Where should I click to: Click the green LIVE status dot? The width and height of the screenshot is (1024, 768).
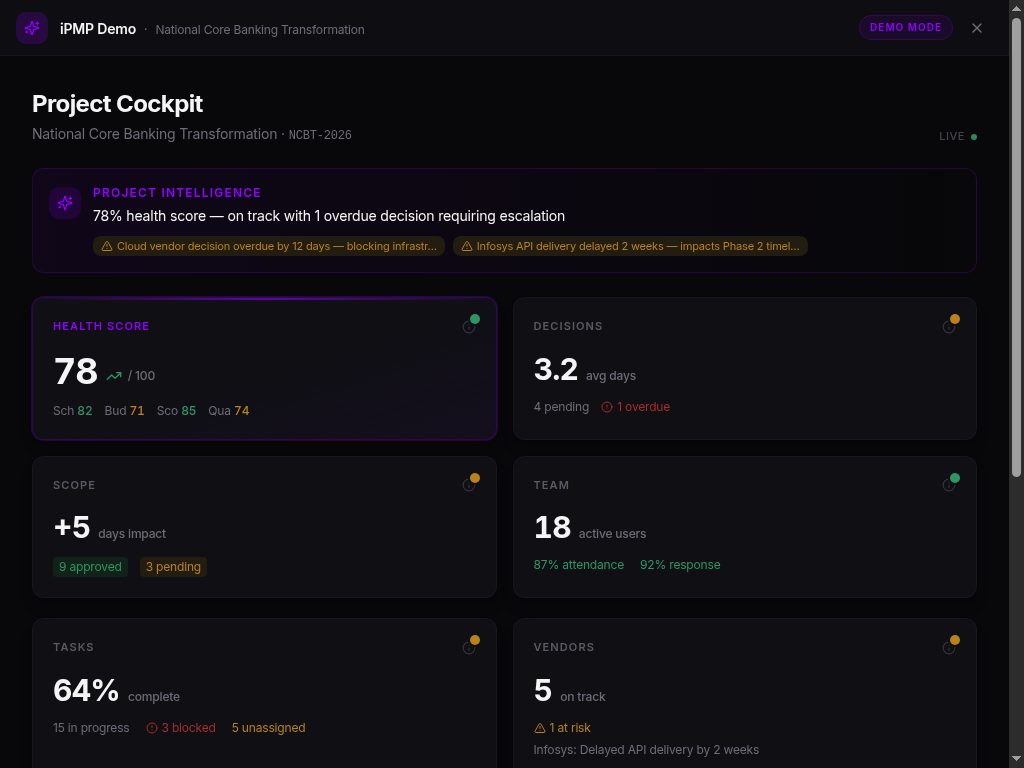[x=974, y=136]
